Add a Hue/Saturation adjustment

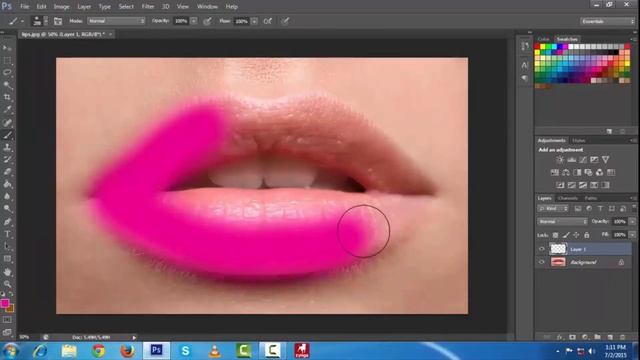point(555,172)
